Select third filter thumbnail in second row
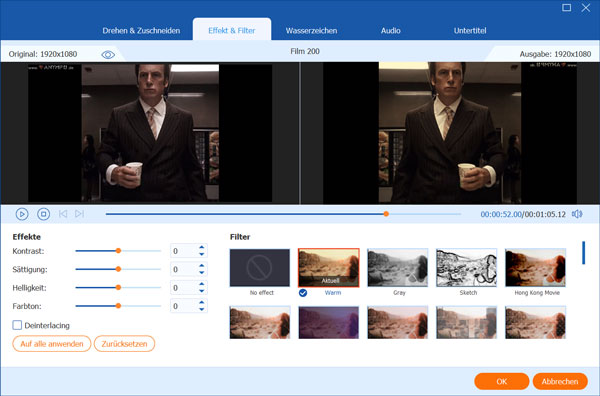The image size is (600, 396). point(398,323)
